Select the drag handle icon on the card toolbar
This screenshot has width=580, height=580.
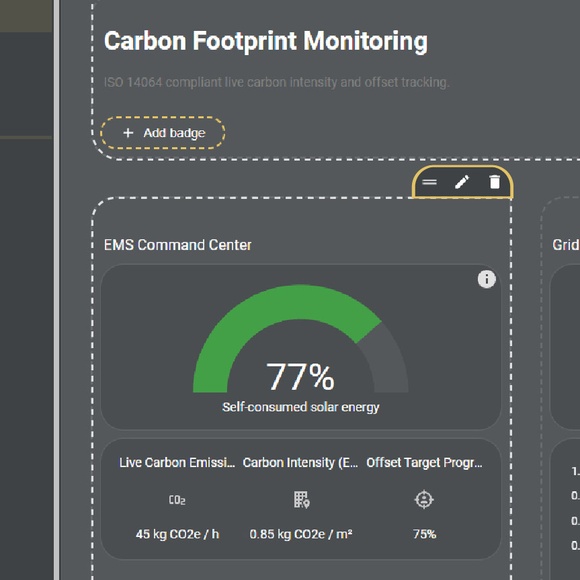pos(429,182)
